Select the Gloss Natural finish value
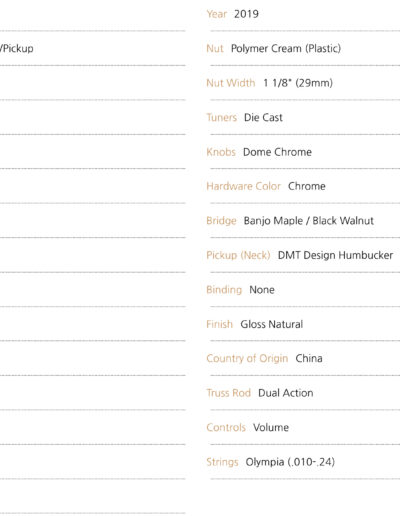This screenshot has height=516, width=400. [x=271, y=324]
